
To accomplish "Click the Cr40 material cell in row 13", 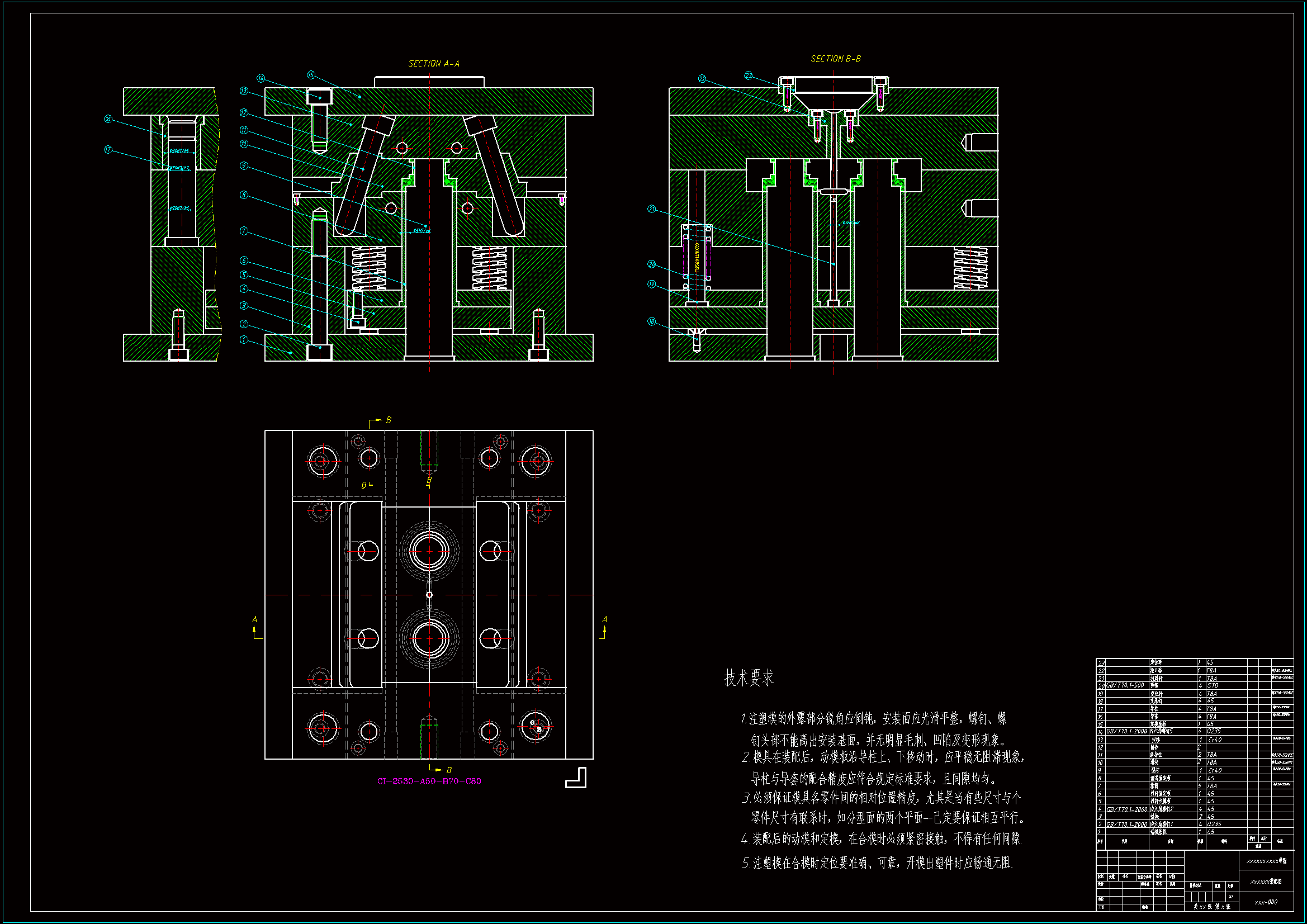I will [1214, 740].
